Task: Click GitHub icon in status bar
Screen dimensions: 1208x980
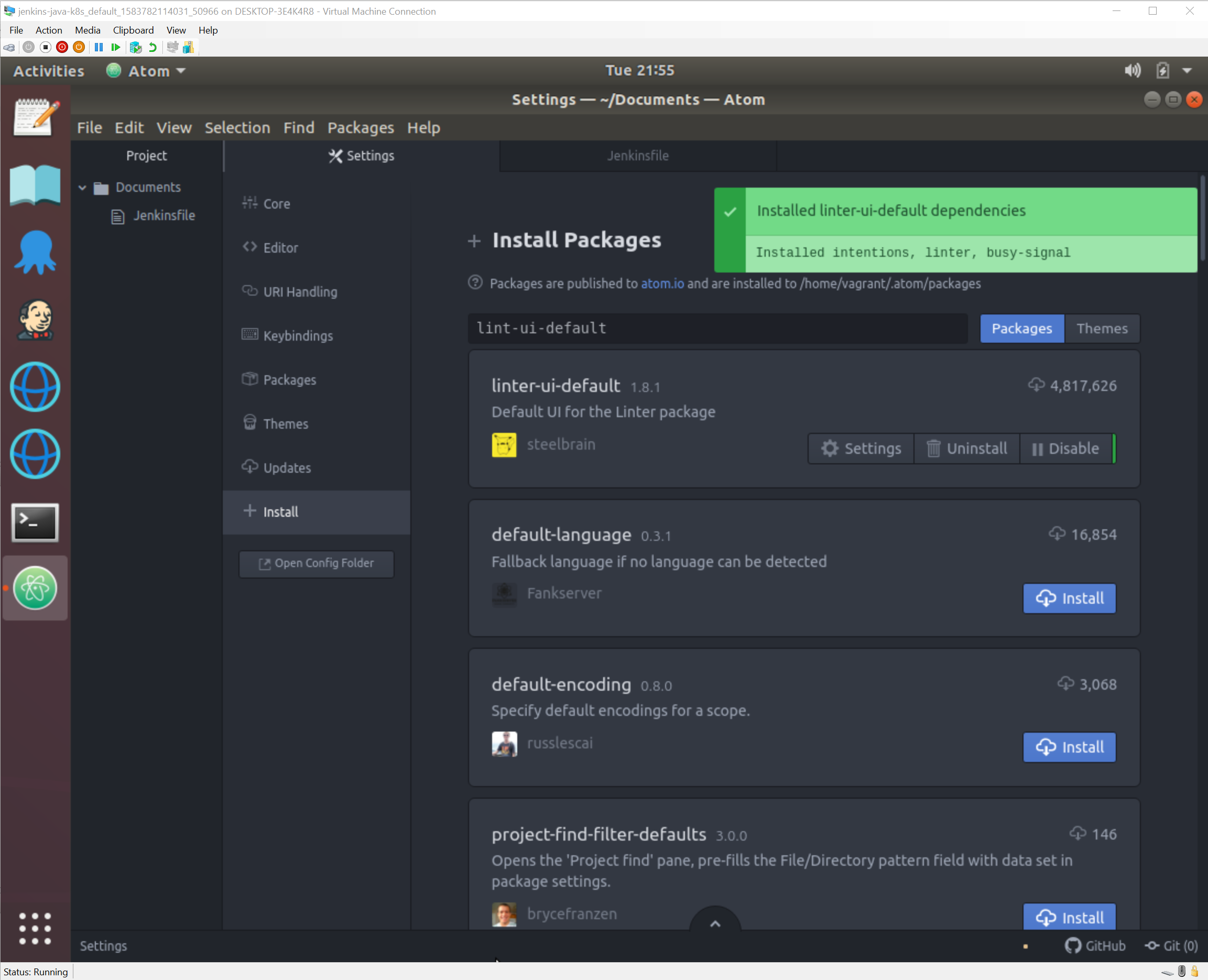Action: click(x=1095, y=945)
